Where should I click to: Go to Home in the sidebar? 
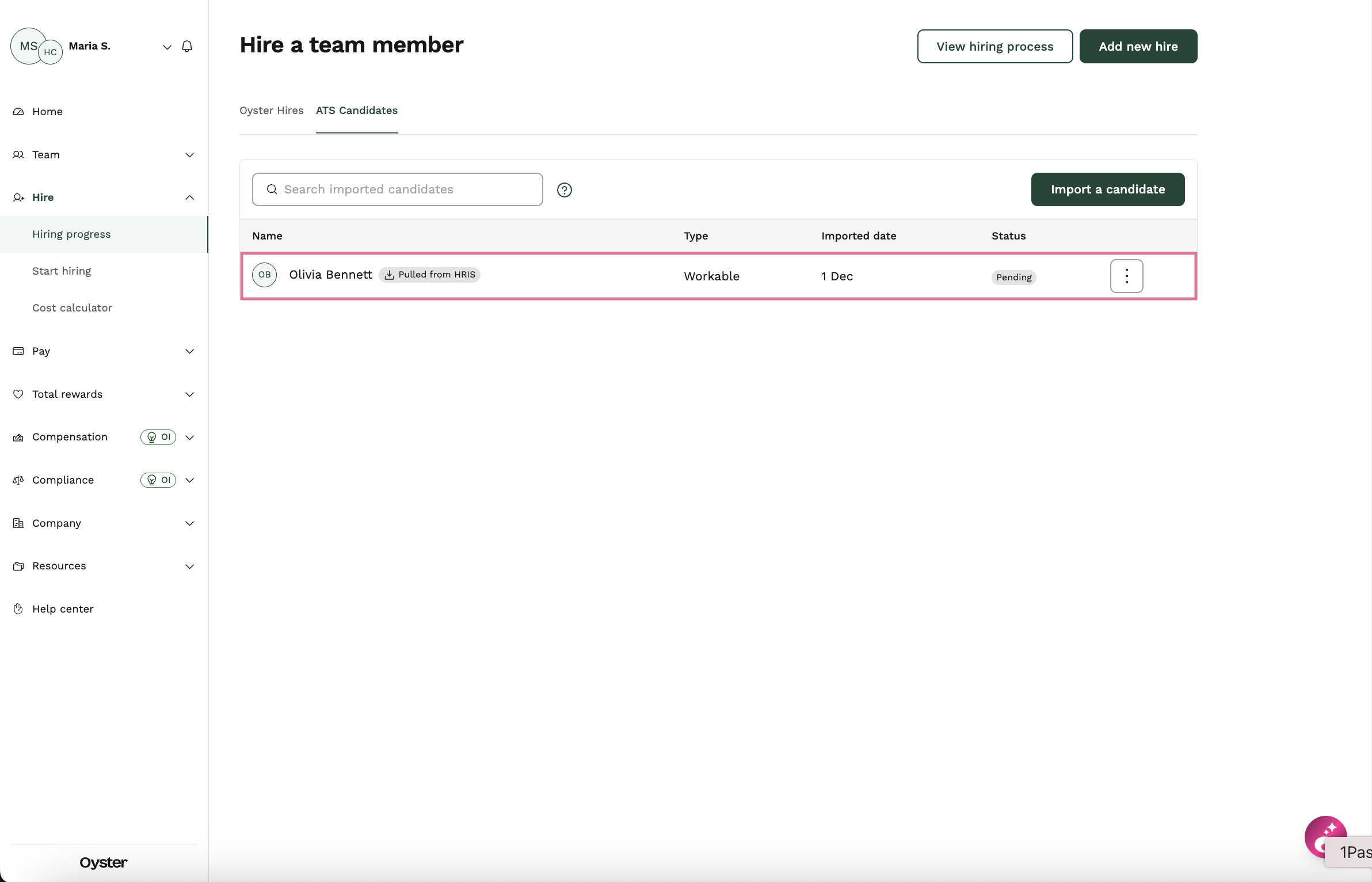click(x=47, y=112)
